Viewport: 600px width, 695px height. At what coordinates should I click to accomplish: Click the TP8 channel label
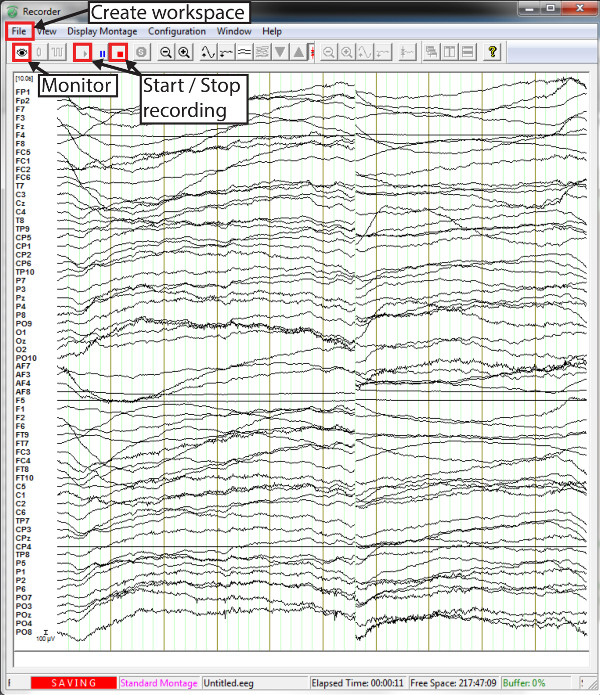(23, 555)
